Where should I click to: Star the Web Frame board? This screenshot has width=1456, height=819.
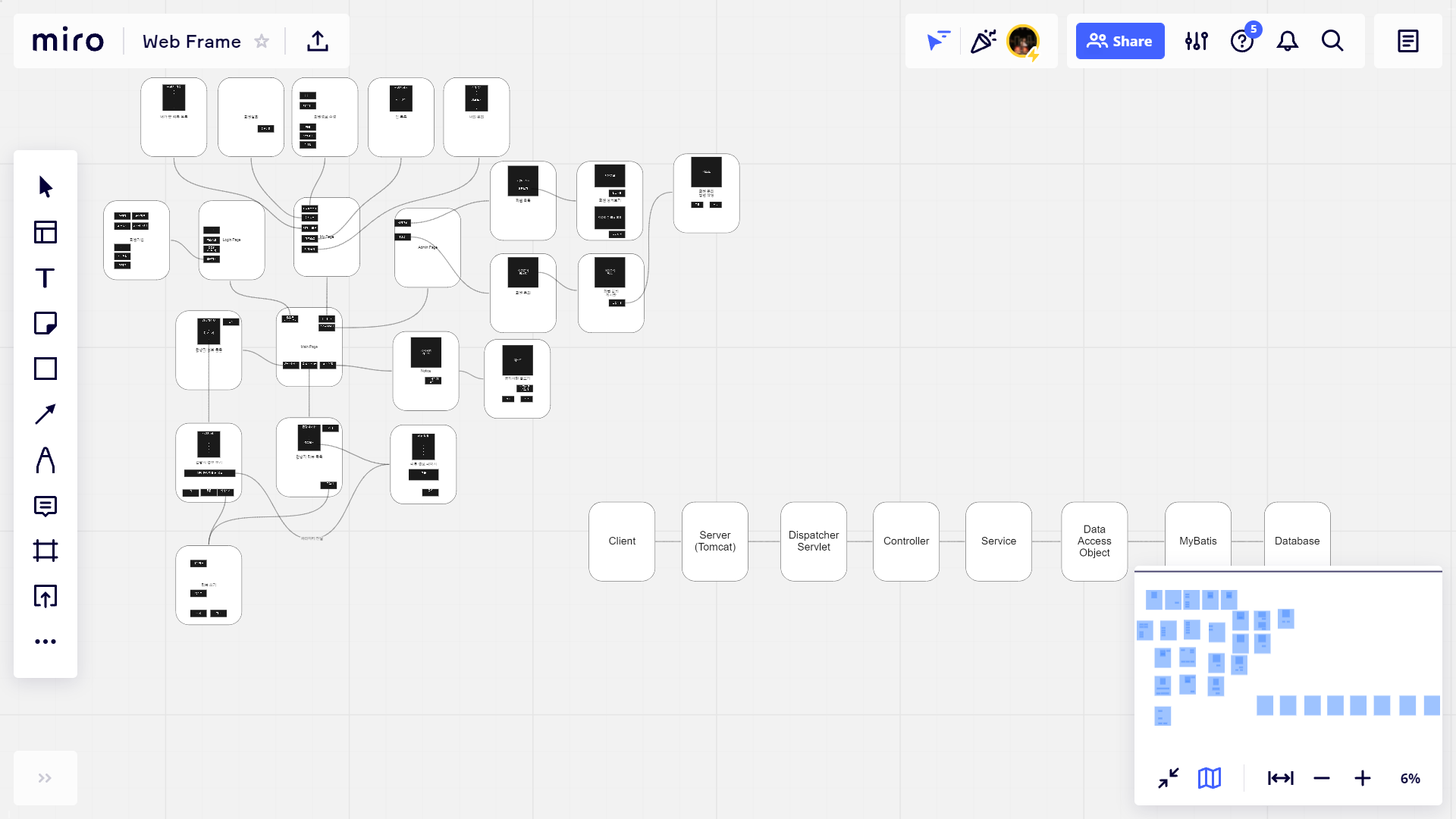(x=262, y=41)
